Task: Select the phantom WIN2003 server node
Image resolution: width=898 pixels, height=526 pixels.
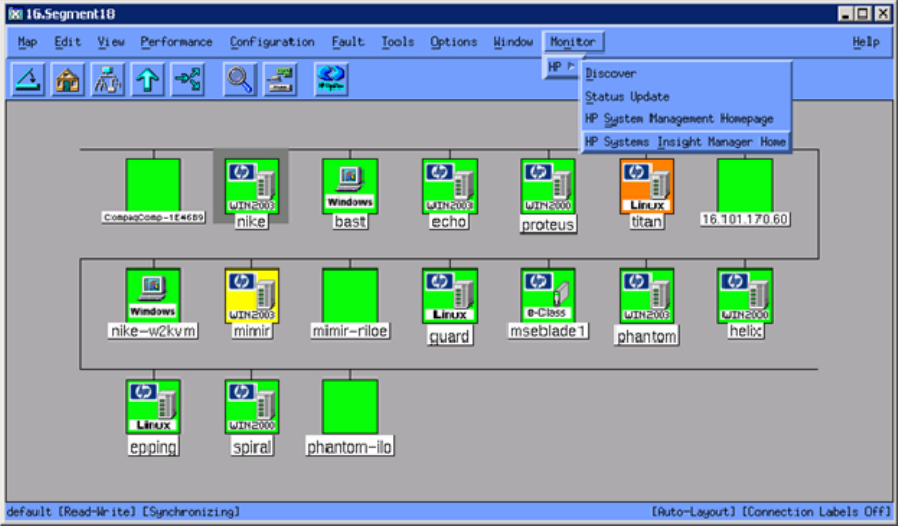Action: (x=647, y=296)
